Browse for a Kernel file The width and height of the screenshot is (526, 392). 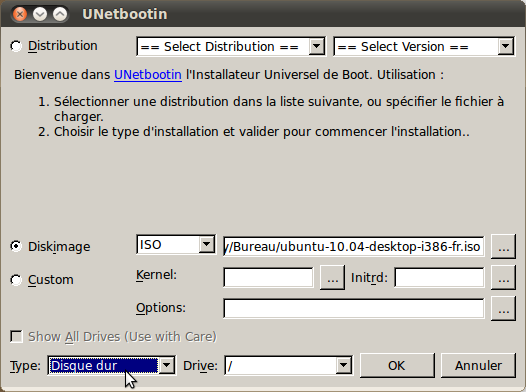(332, 277)
